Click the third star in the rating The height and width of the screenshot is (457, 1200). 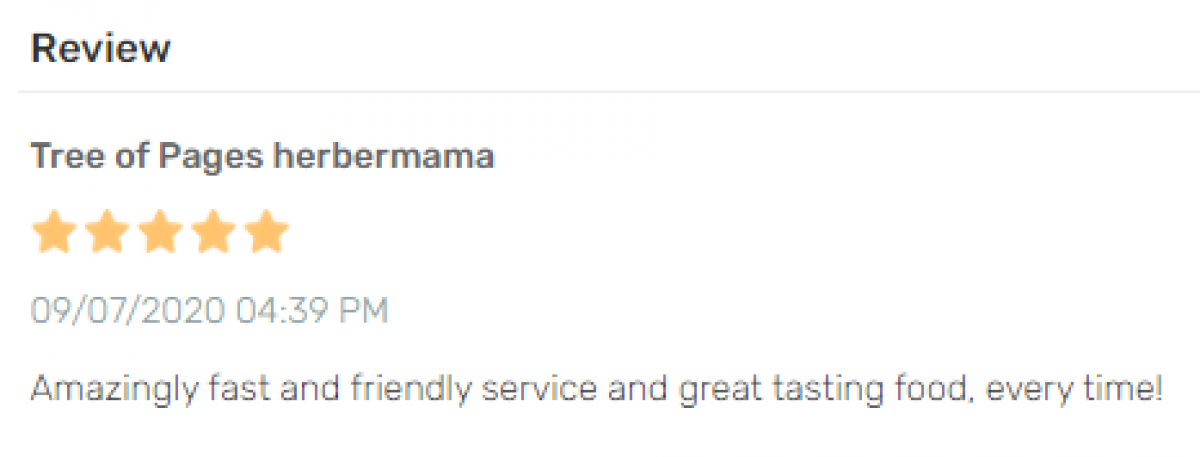(160, 233)
